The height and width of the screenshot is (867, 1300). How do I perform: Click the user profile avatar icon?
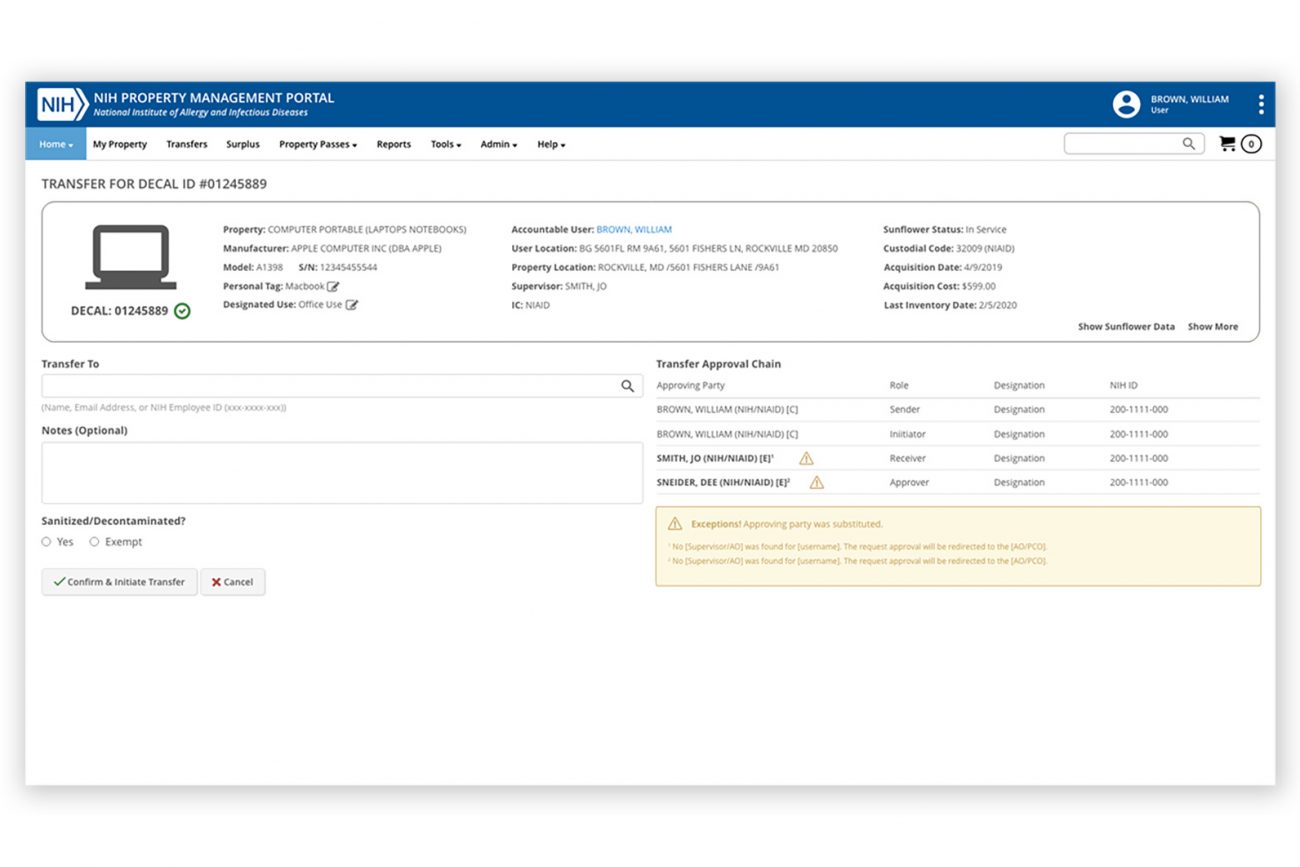click(1126, 104)
